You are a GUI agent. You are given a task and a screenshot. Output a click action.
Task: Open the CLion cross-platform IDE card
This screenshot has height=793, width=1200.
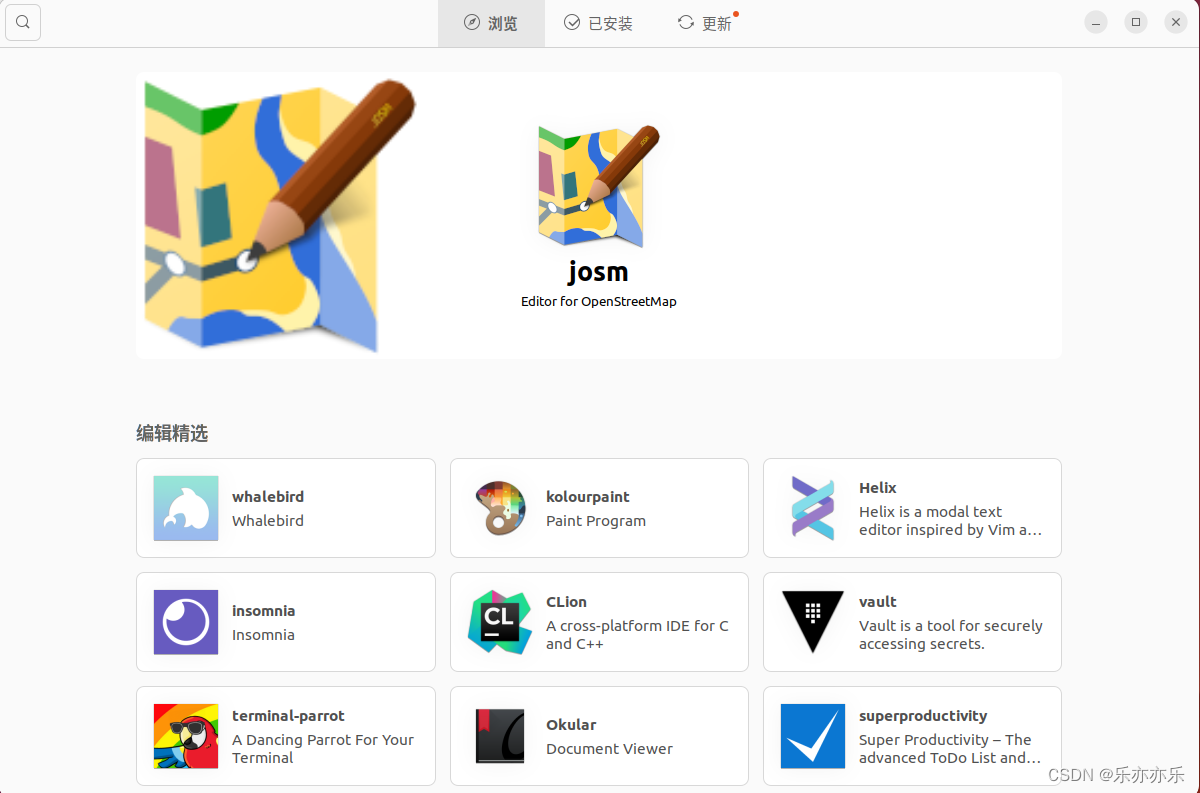599,622
